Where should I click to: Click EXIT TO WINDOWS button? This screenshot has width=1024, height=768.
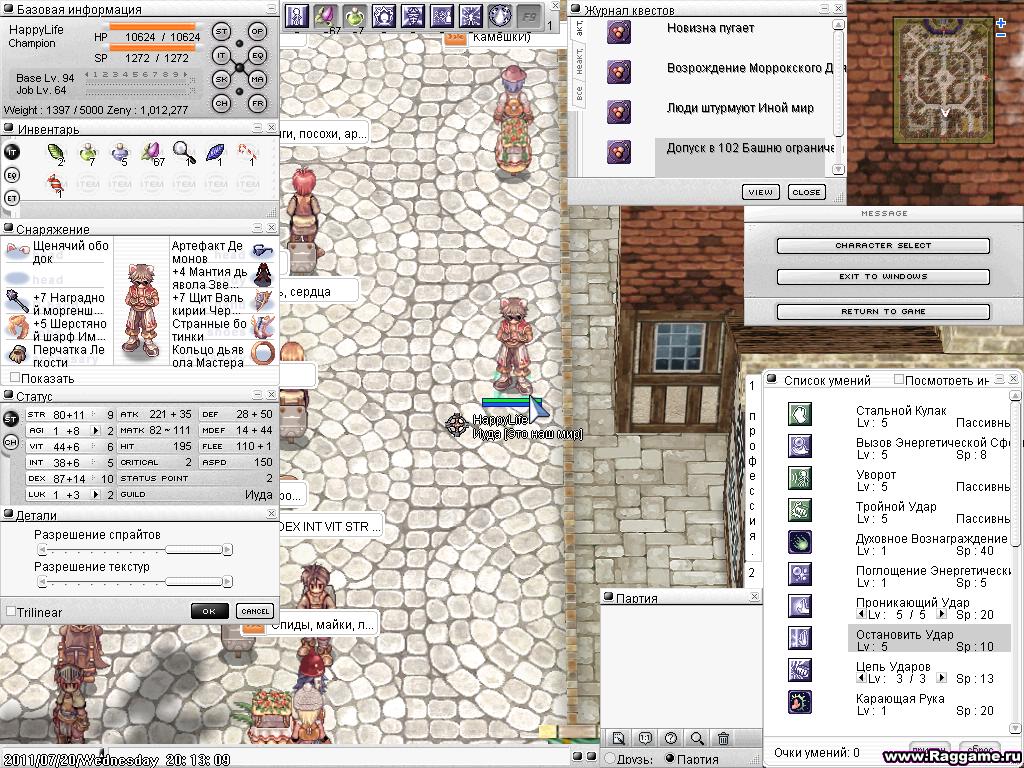pyautogui.click(x=883, y=276)
